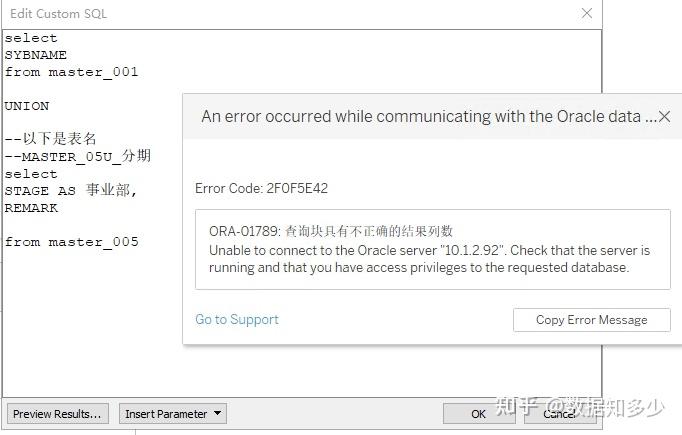682x435 pixels.
Task: Click the '--以下是表名' comment line
Action: 51,139
